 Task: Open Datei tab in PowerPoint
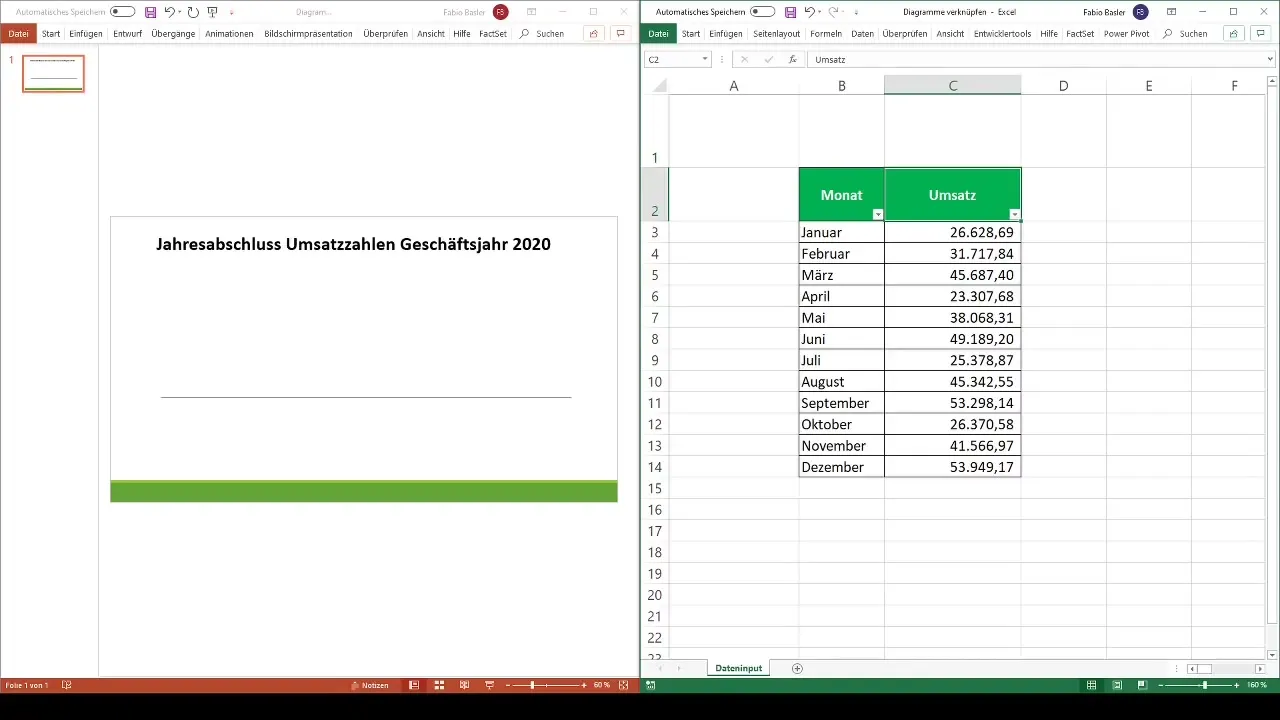pos(18,33)
